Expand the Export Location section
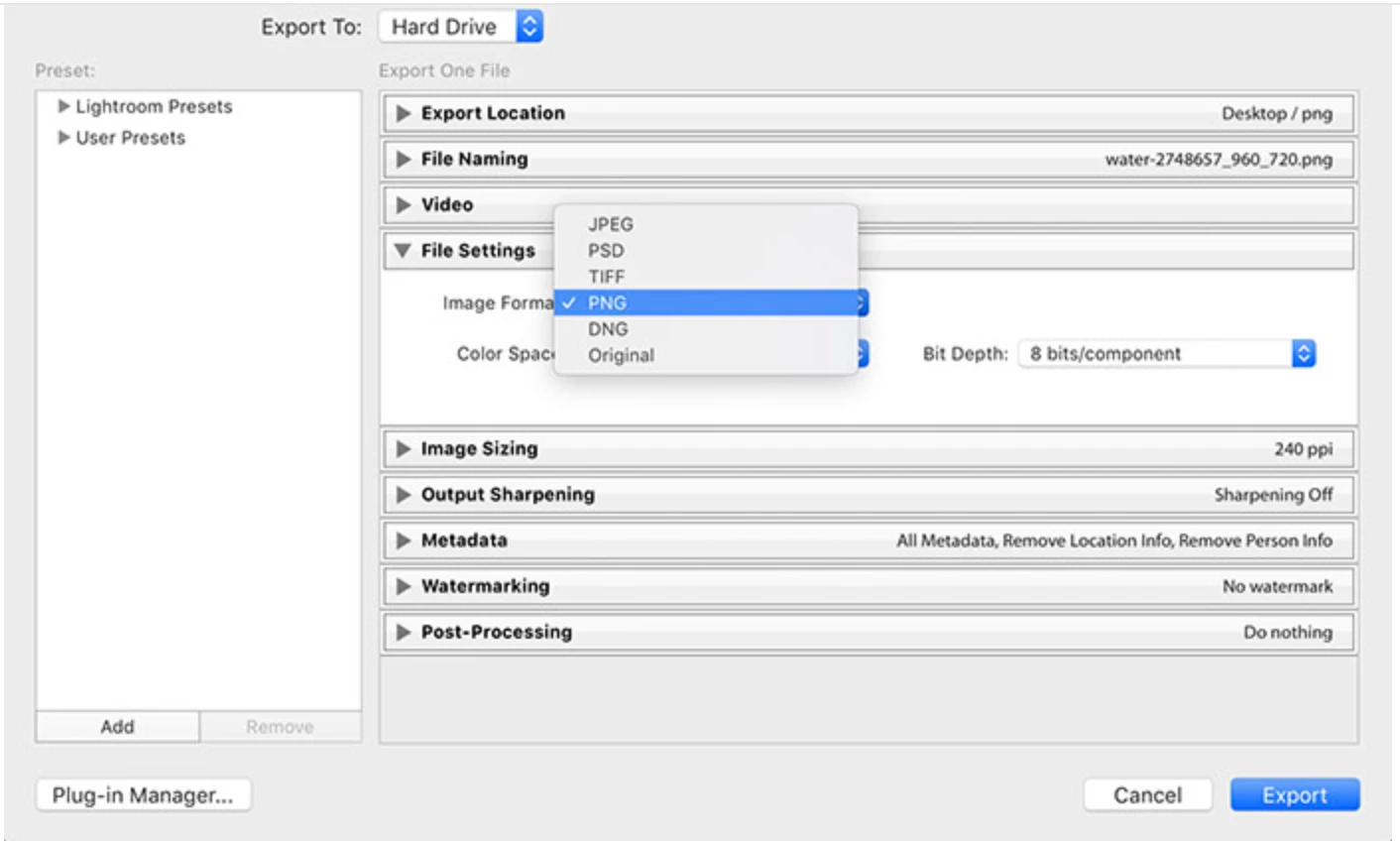Viewport: 1400px width, 844px height. point(403,113)
